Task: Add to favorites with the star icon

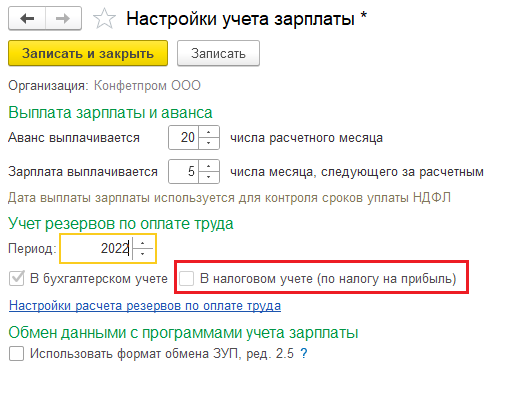Action: [104, 19]
